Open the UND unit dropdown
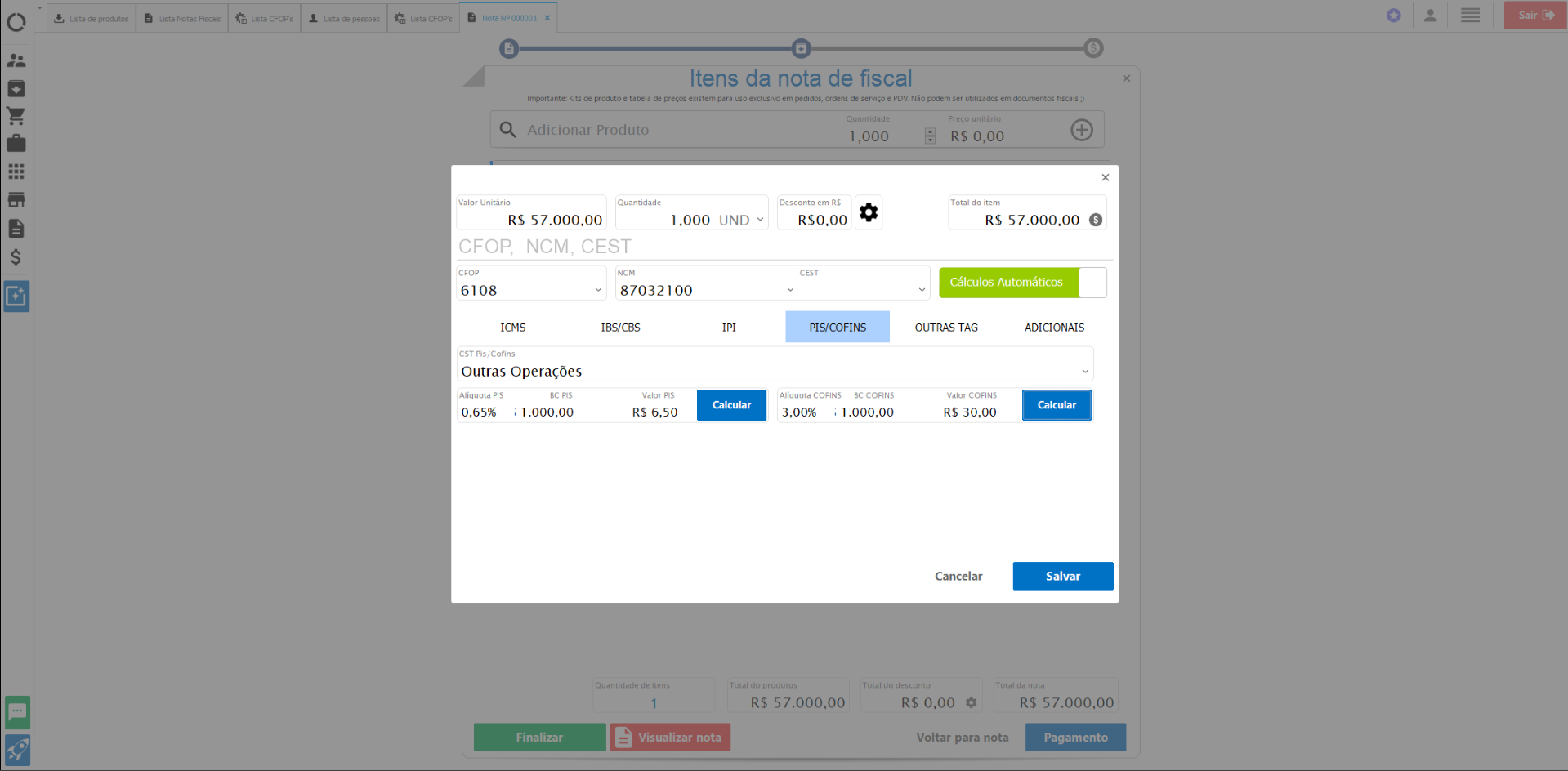The image size is (1568, 771). pyautogui.click(x=760, y=220)
